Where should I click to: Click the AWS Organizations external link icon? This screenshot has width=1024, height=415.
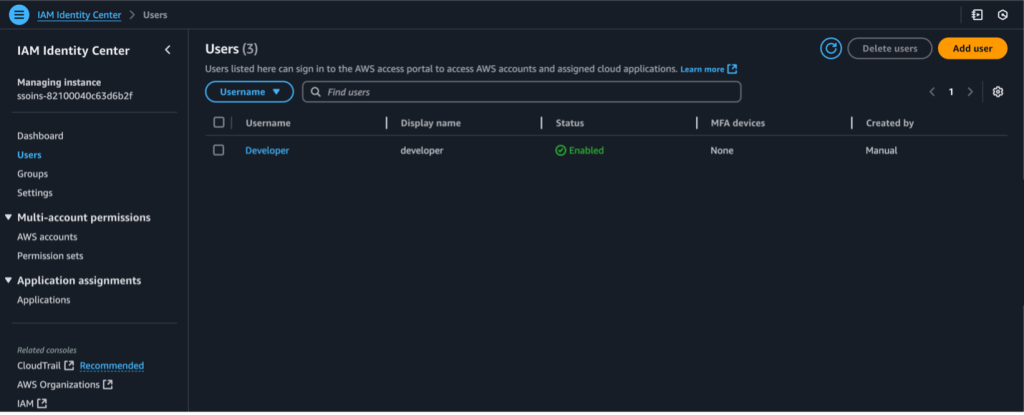[x=108, y=385]
